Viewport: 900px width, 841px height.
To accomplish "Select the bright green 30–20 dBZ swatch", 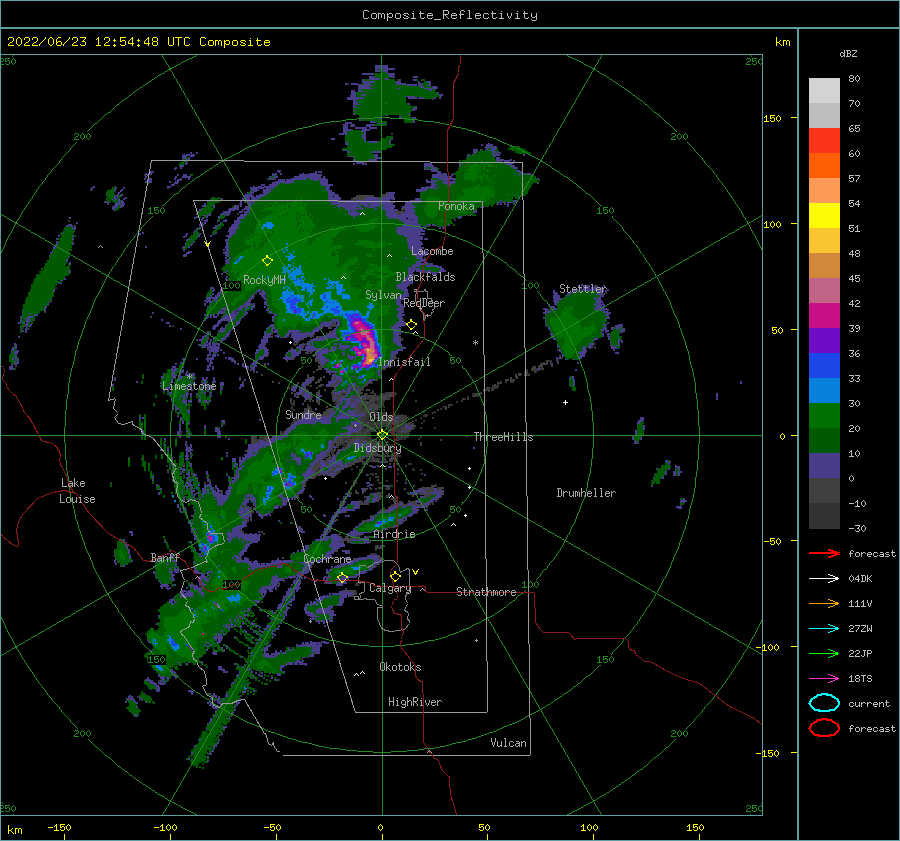I will (x=824, y=416).
